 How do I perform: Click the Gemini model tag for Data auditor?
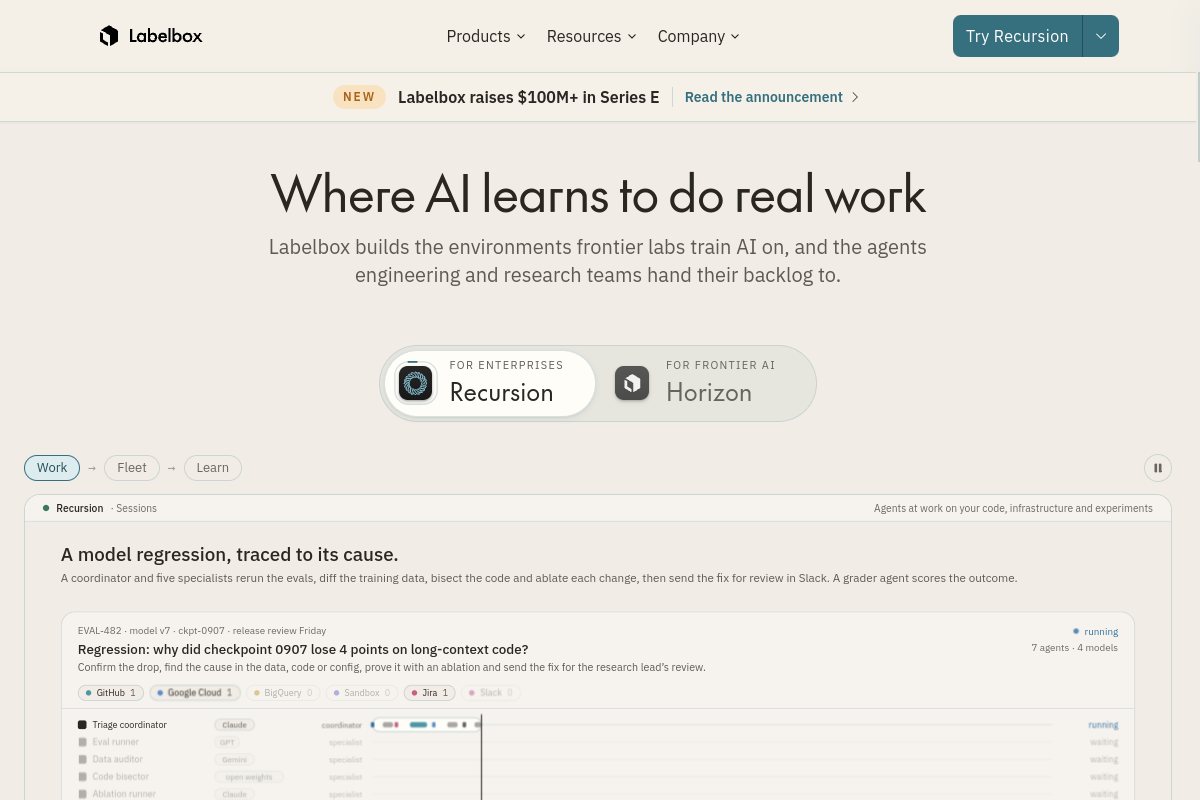234,759
